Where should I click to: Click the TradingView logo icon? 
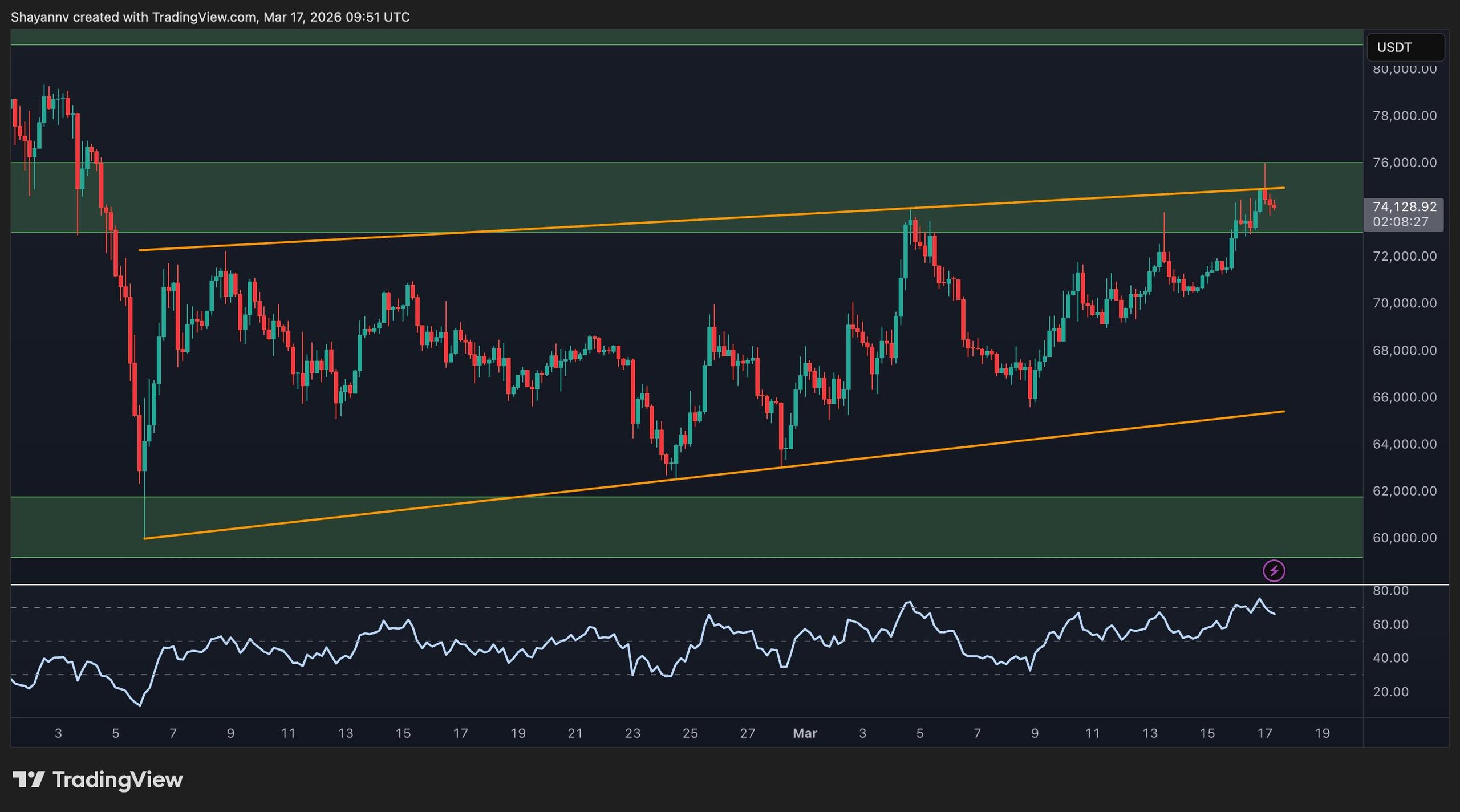pyautogui.click(x=29, y=779)
